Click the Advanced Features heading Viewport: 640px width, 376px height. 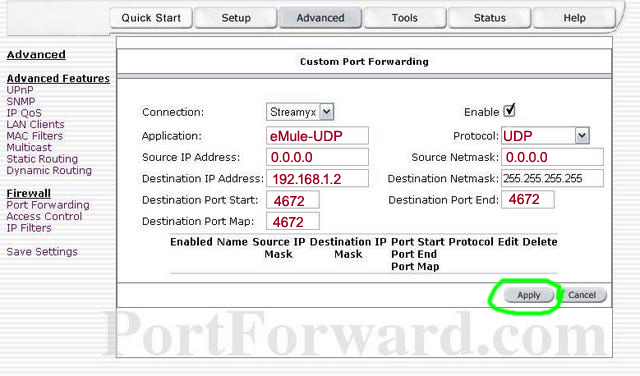pos(58,78)
